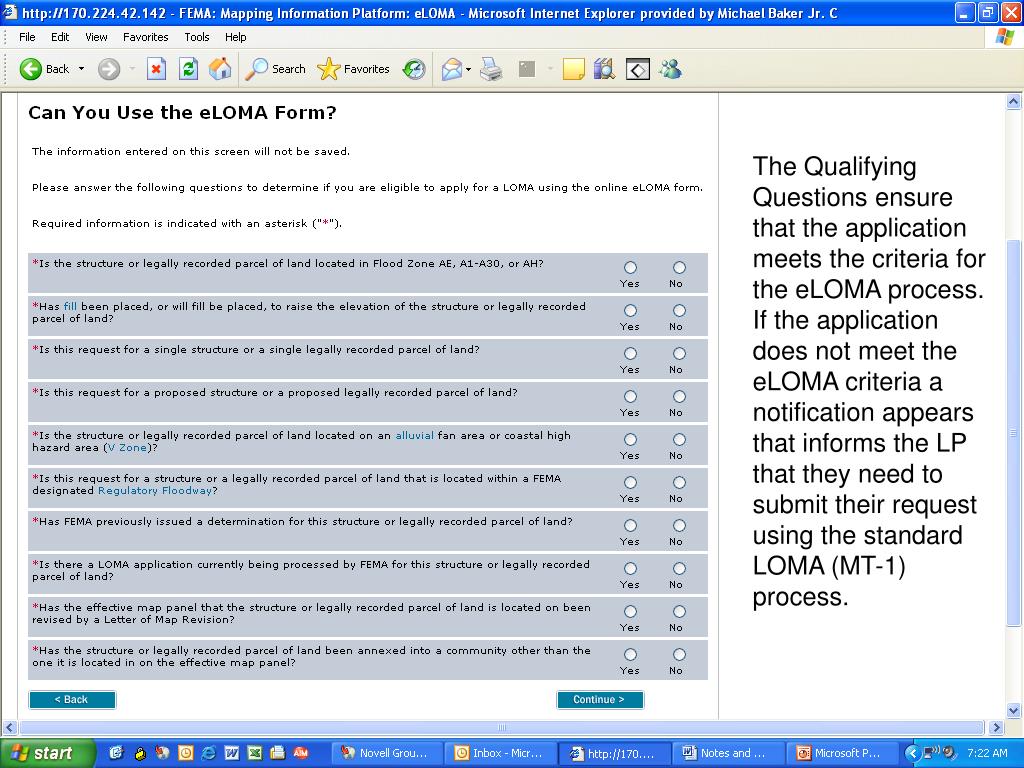Viewport: 1024px width, 768px height.
Task: Select Yes for the fill placed question
Action: [630, 310]
